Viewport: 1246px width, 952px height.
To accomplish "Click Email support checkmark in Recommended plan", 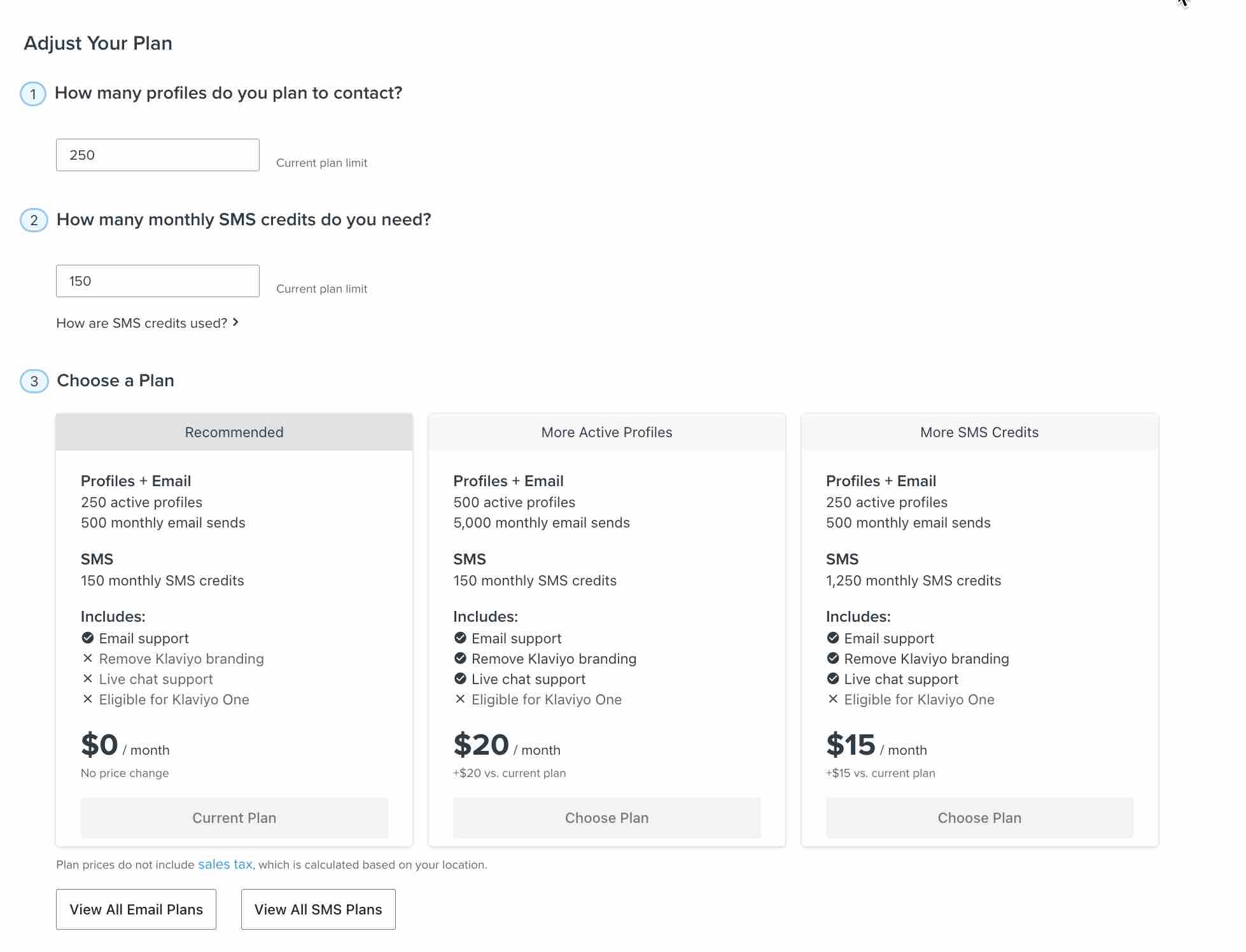I will [x=88, y=638].
